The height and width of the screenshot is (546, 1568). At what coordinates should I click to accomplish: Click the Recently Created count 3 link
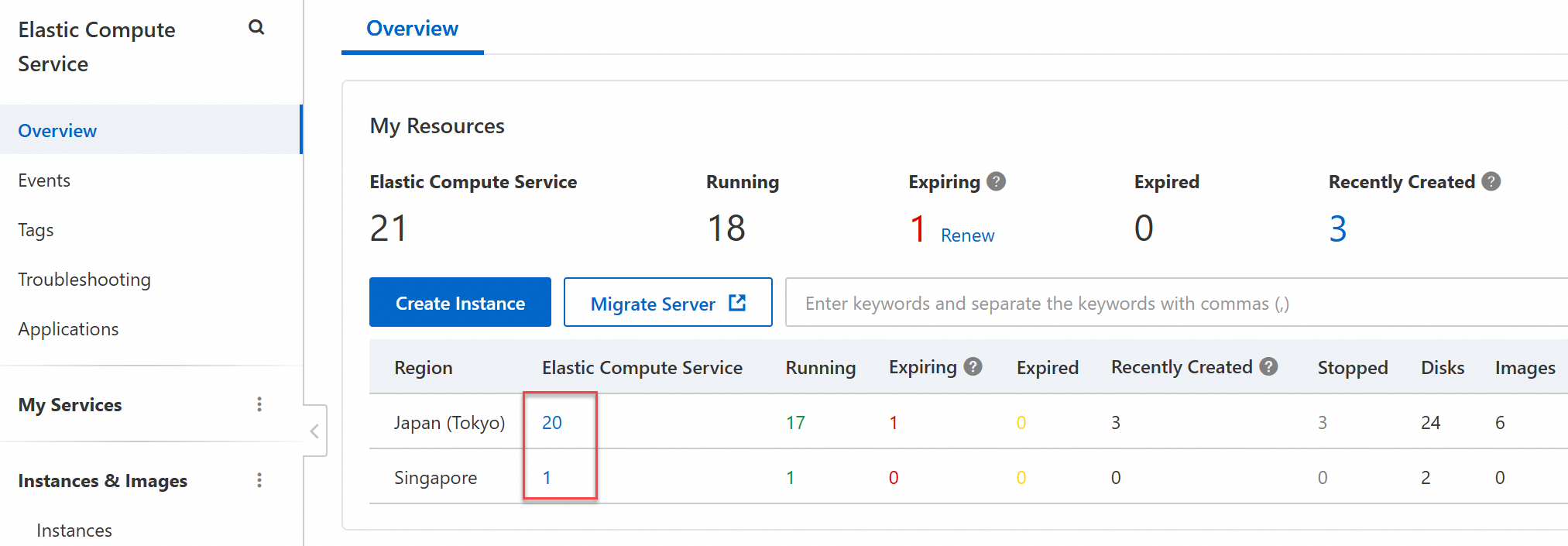(x=1338, y=228)
